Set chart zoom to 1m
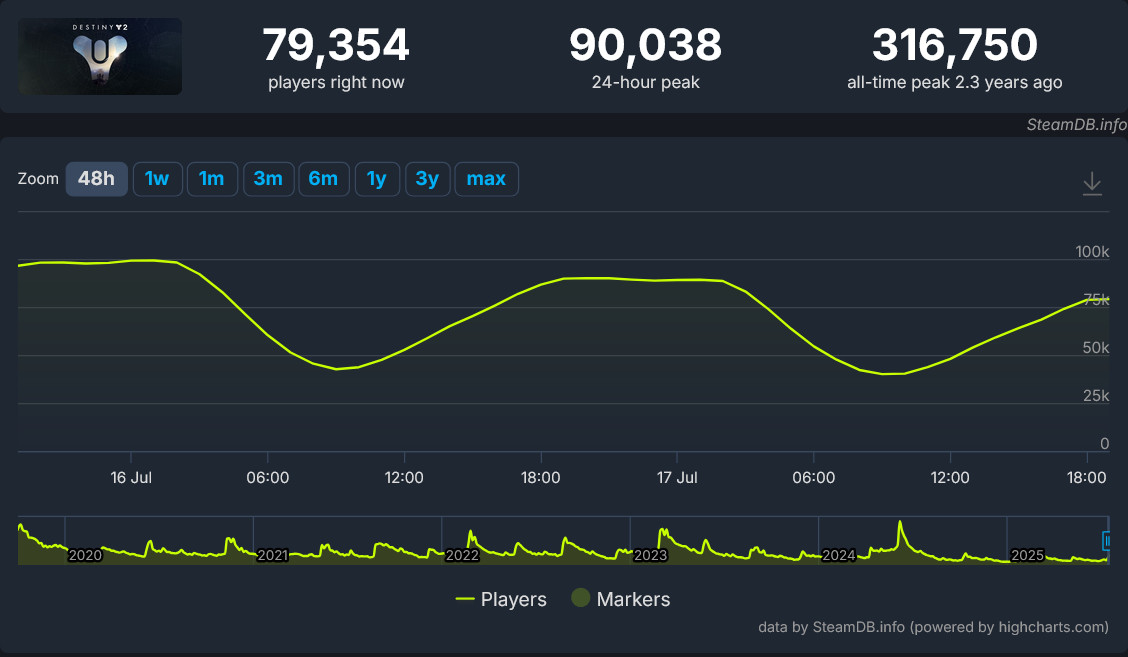The height and width of the screenshot is (657, 1128). (x=212, y=179)
